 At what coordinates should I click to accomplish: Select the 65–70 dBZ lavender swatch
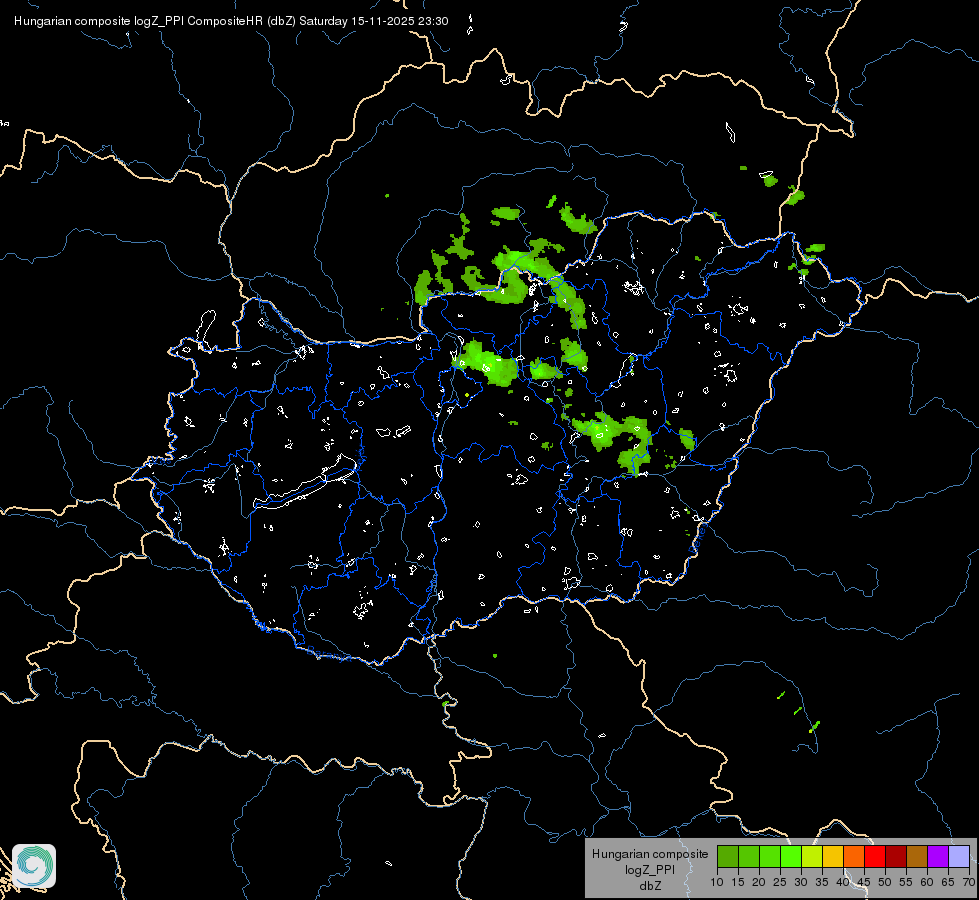[x=959, y=856]
